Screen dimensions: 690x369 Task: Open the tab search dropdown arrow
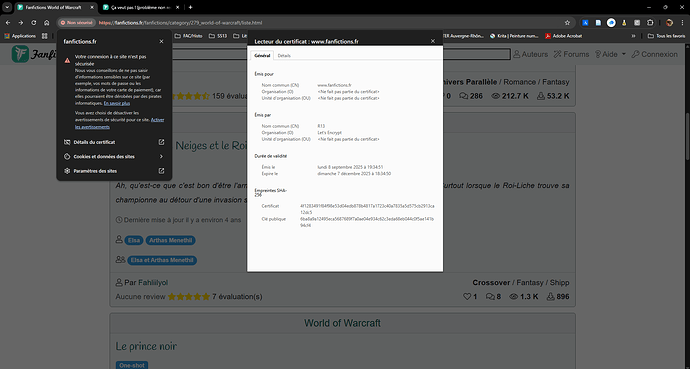(x=7, y=7)
